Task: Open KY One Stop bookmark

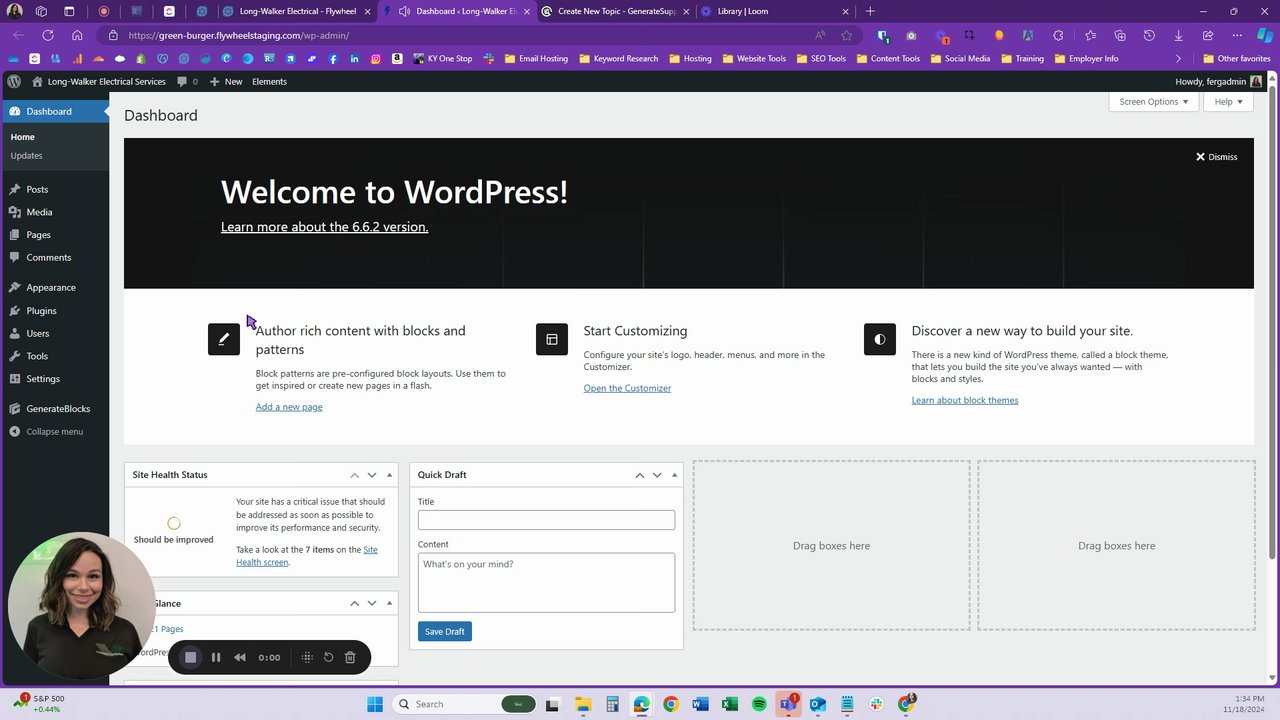Action: [x=442, y=58]
